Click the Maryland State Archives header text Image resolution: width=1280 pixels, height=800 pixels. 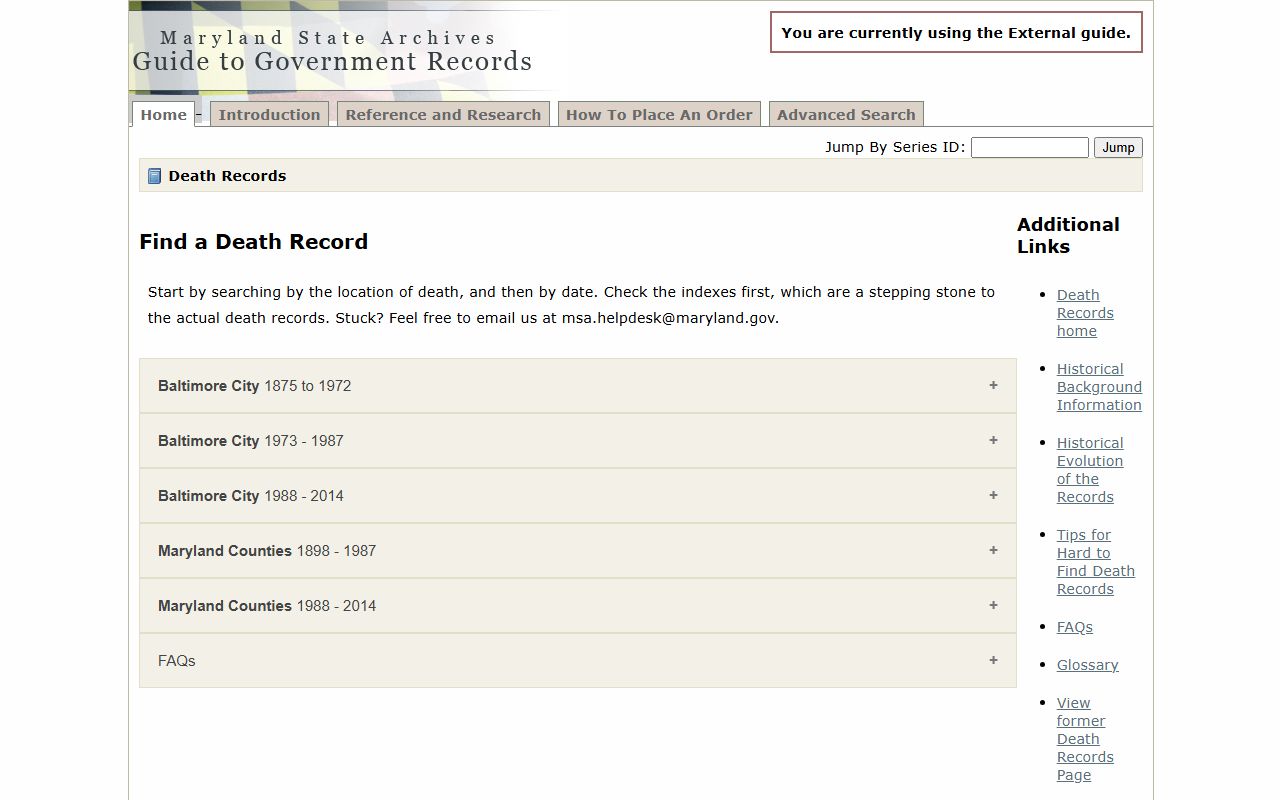click(328, 38)
